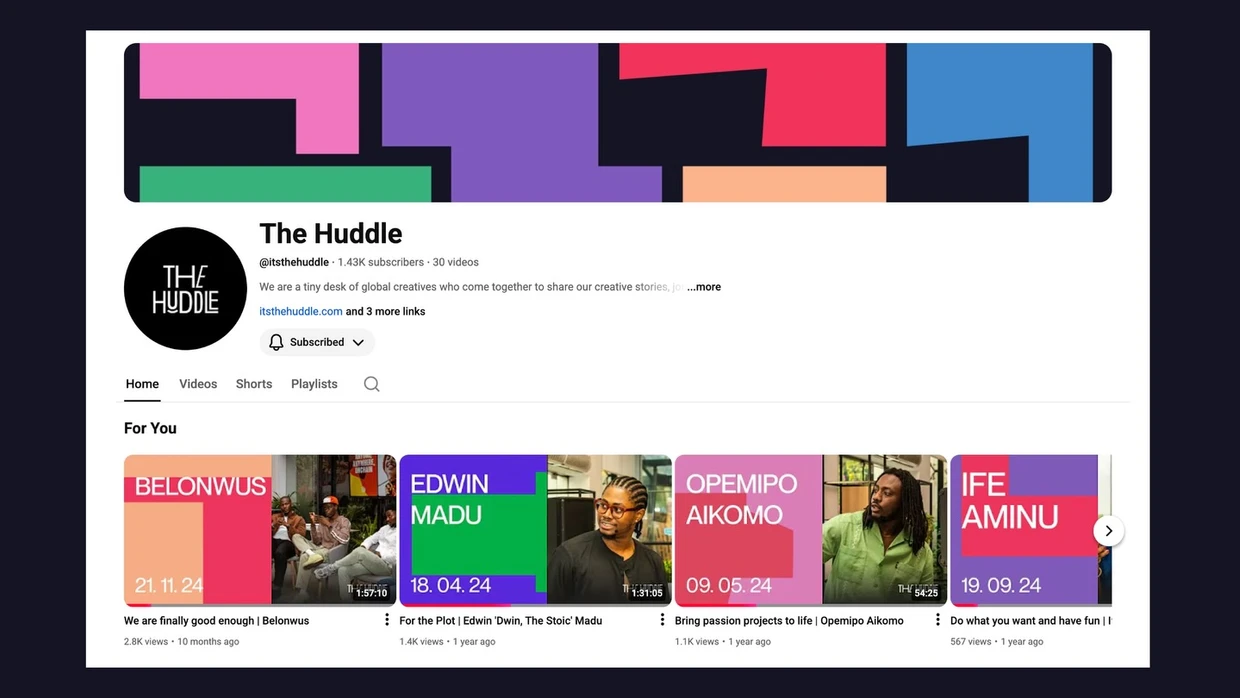Click the 'For You' section heading

click(x=150, y=428)
